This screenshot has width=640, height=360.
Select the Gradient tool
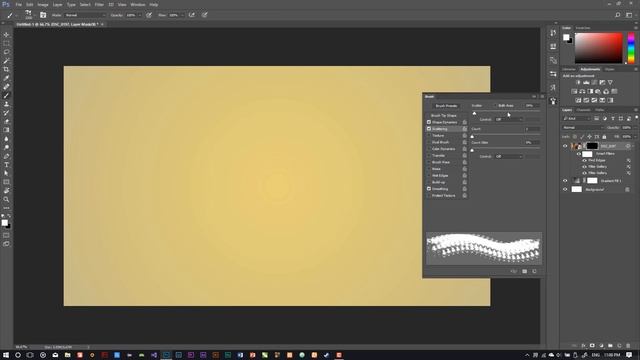[x=6, y=130]
